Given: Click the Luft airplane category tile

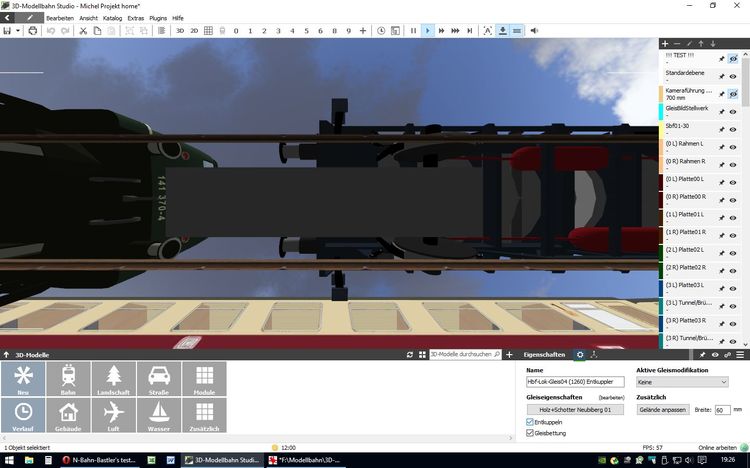Looking at the screenshot, I should pyautogui.click(x=113, y=415).
